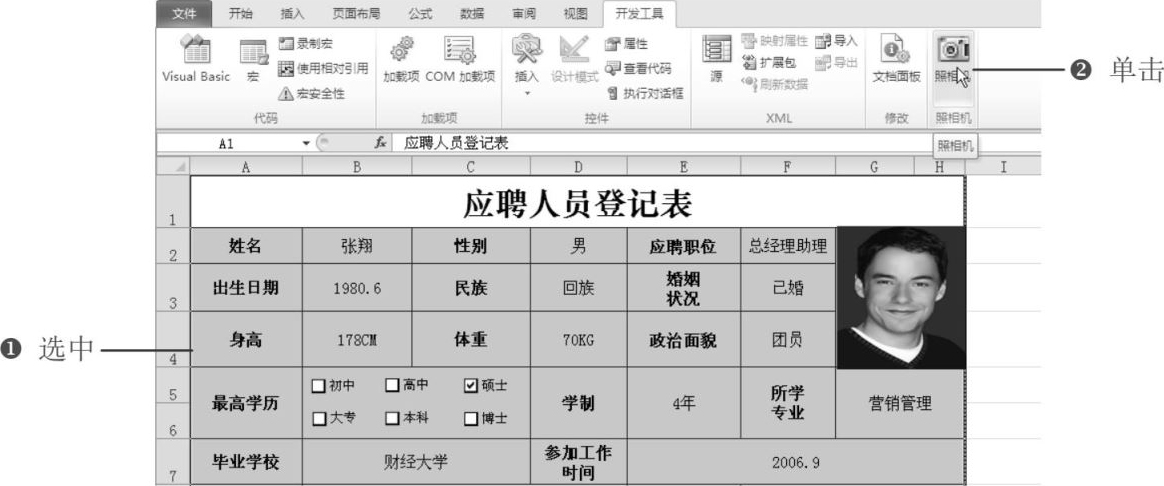Open COM 加载项 dialog
This screenshot has width=1164, height=486.
click(x=460, y=60)
